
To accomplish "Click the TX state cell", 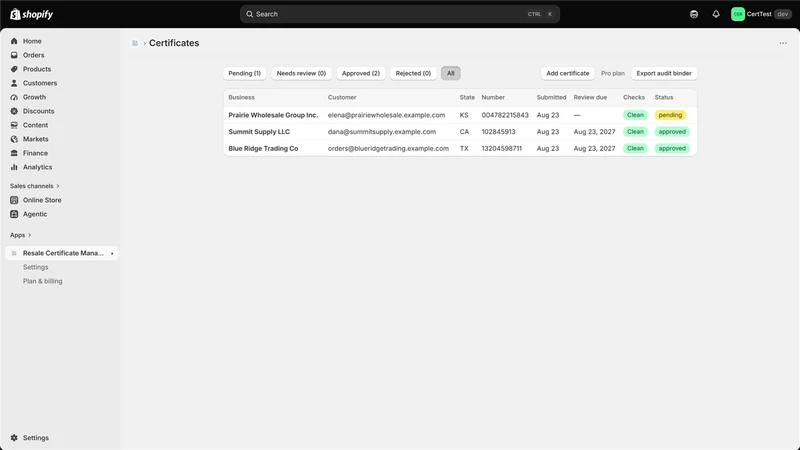I will tap(464, 148).
